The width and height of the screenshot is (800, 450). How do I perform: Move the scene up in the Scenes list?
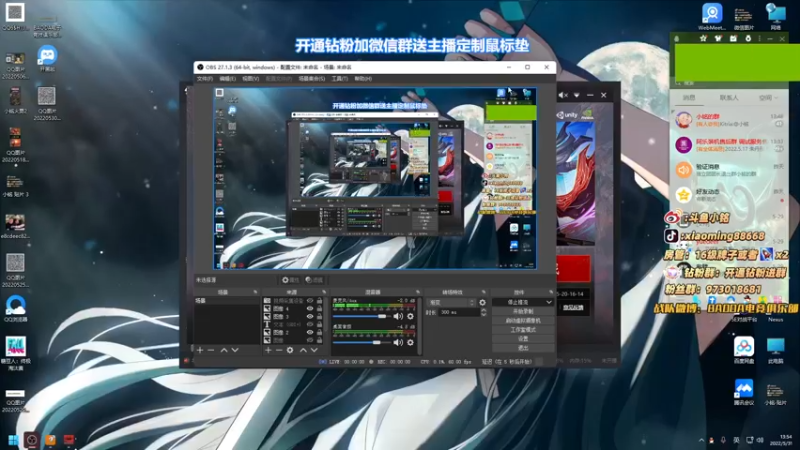224,350
